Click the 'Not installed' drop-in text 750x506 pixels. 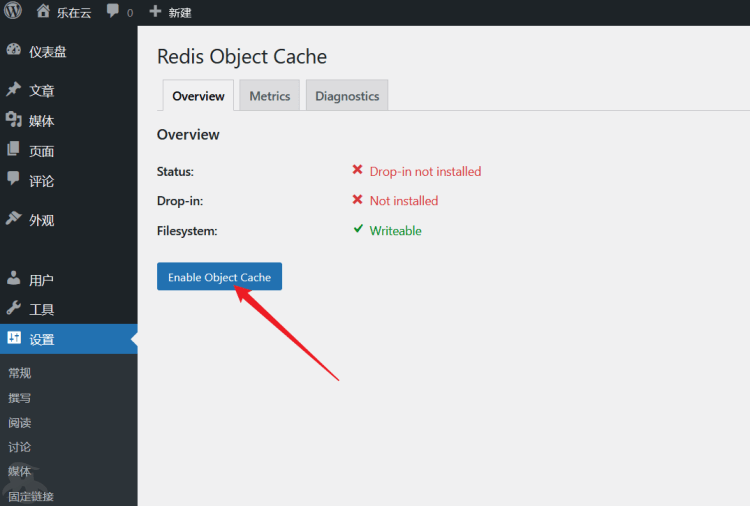click(x=404, y=201)
